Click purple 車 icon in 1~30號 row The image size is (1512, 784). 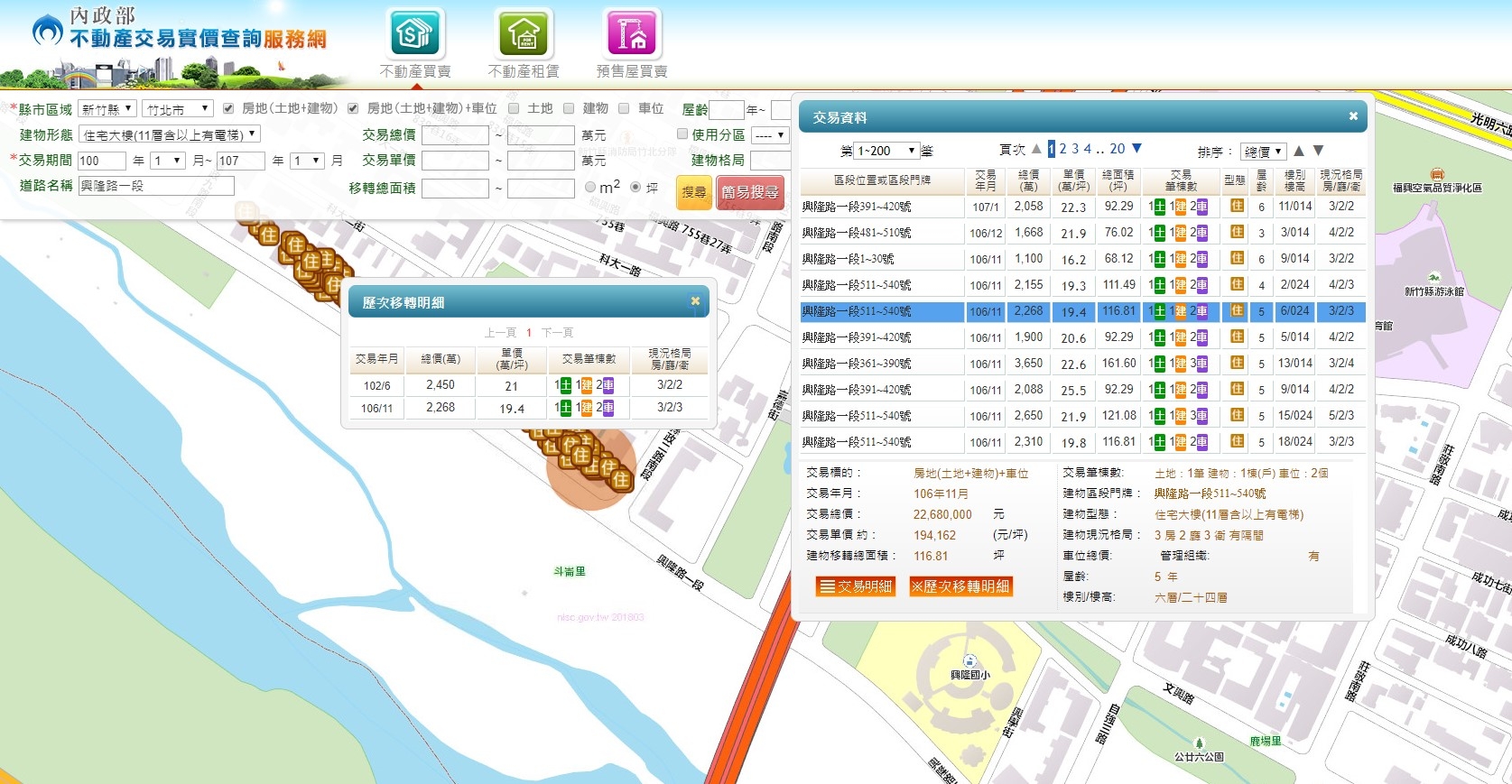(1201, 259)
